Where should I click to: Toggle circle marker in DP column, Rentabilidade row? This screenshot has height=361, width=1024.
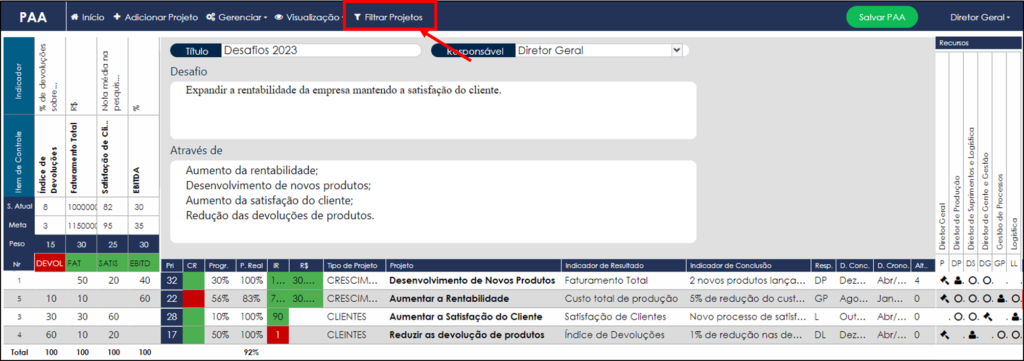tap(958, 298)
